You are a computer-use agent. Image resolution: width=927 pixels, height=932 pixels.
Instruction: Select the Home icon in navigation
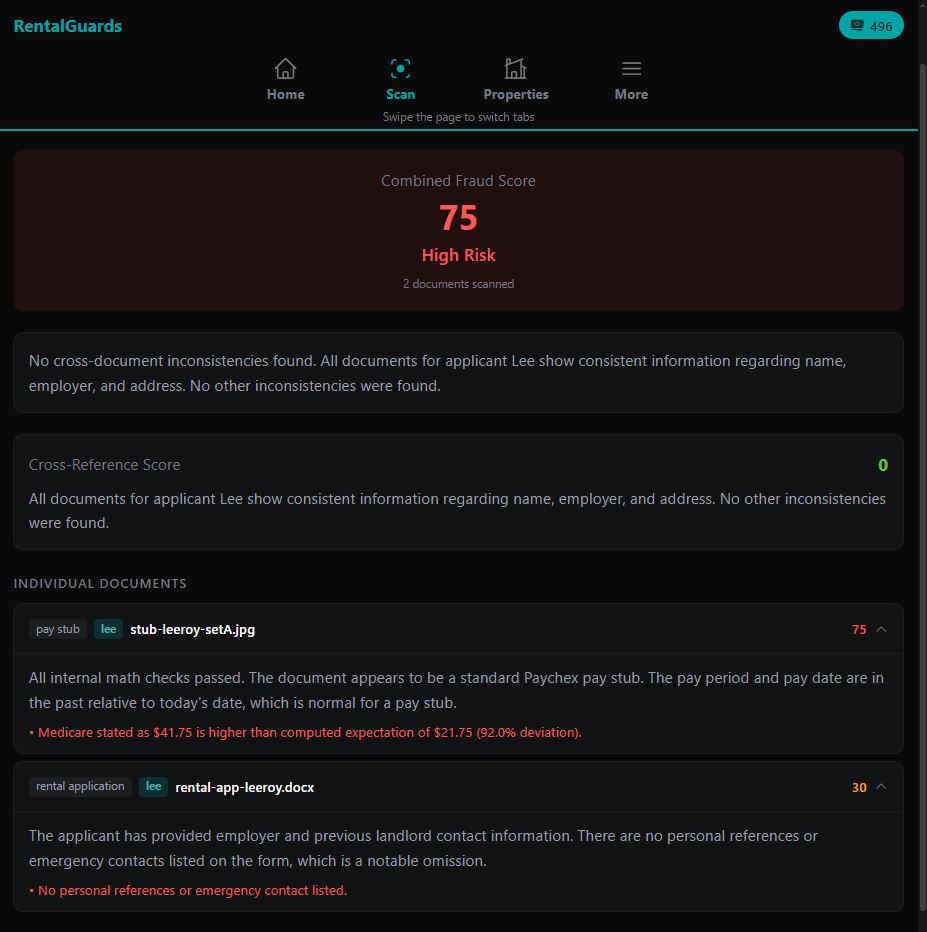click(x=285, y=68)
